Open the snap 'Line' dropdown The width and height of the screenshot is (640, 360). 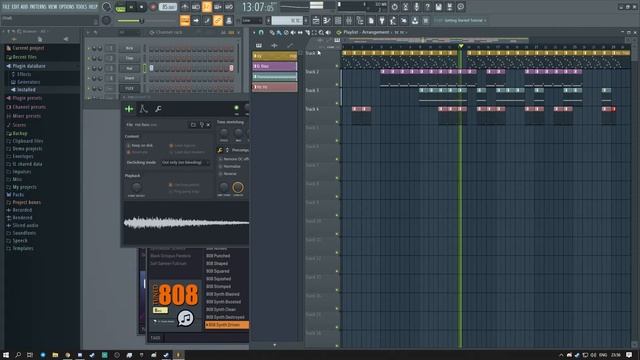click(251, 20)
